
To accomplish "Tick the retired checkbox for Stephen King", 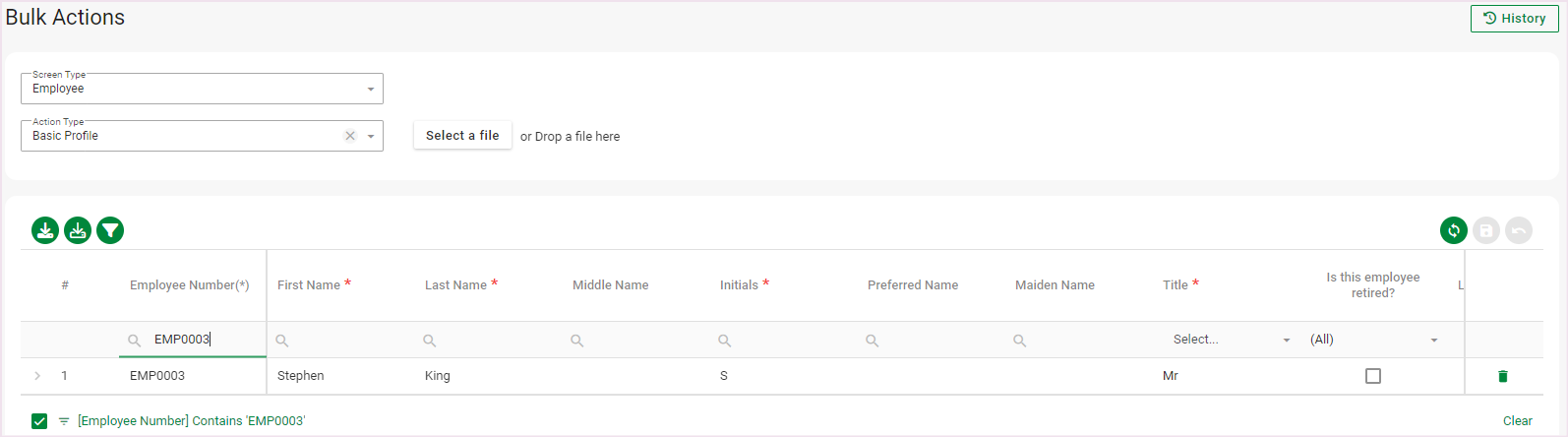I will (1373, 376).
